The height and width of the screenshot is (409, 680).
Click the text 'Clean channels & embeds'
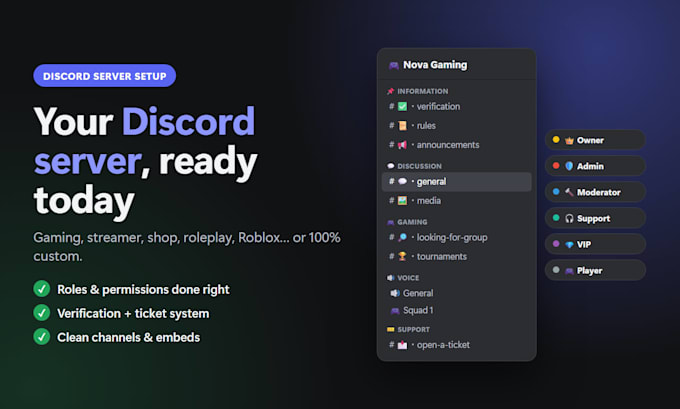tap(129, 337)
